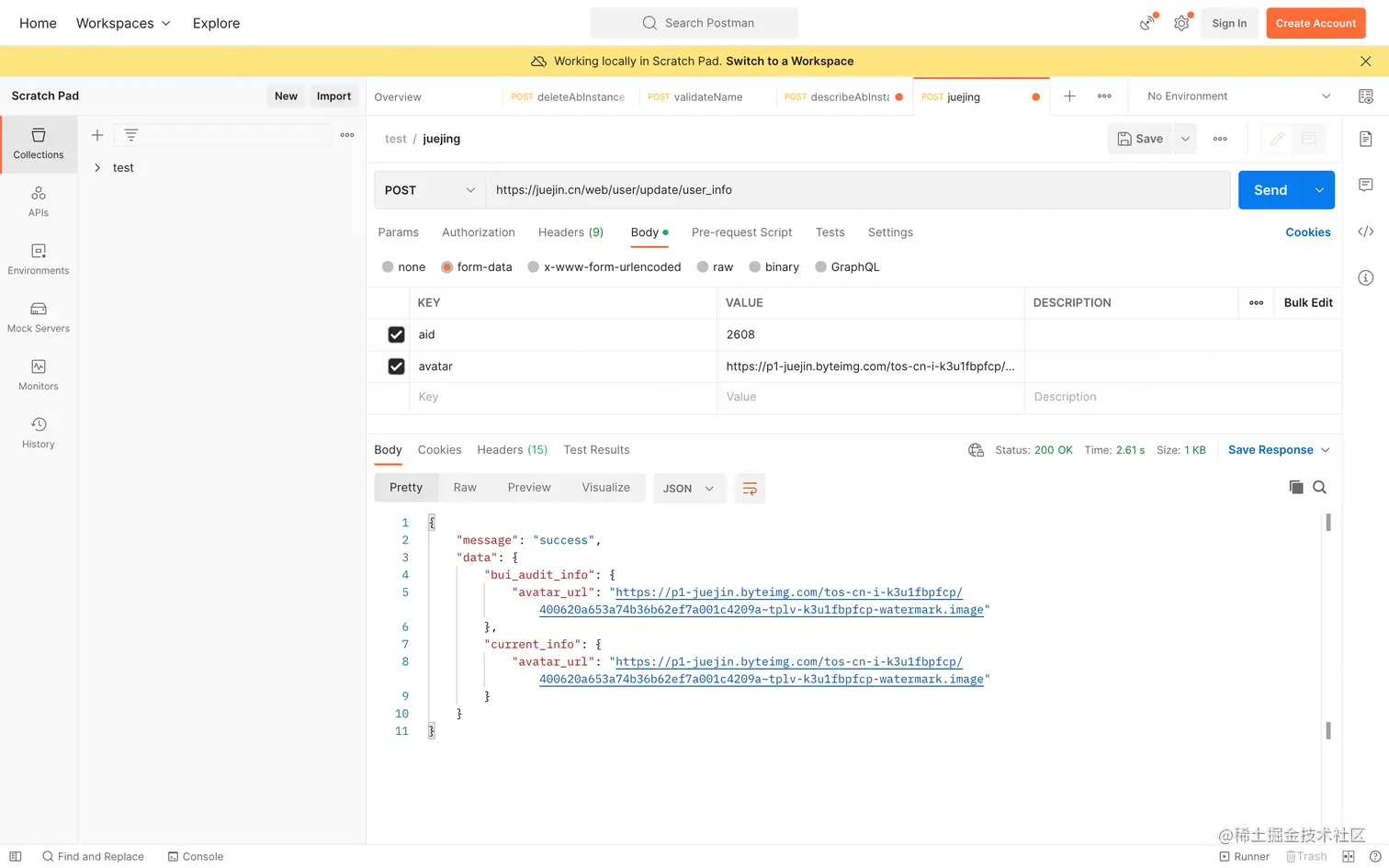Open key-value table column options ellipsis
This screenshot has width=1389, height=868.
1256,302
